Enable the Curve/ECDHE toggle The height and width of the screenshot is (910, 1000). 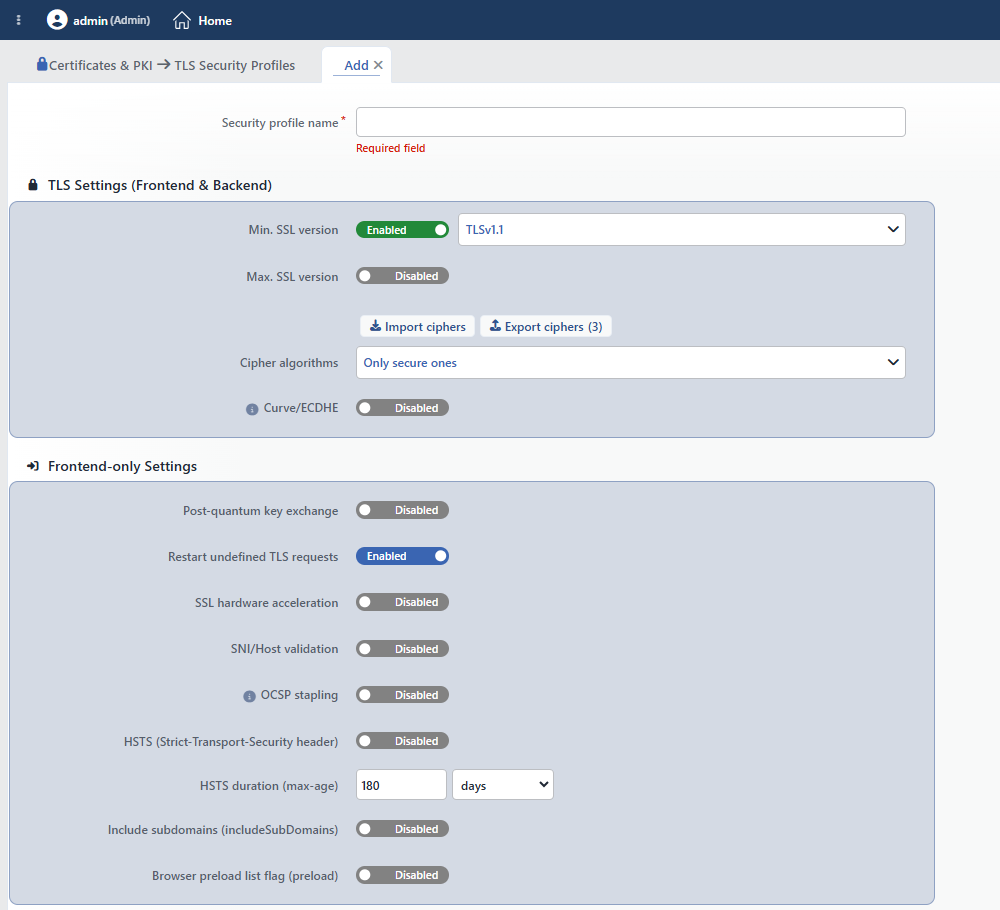pyautogui.click(x=402, y=408)
